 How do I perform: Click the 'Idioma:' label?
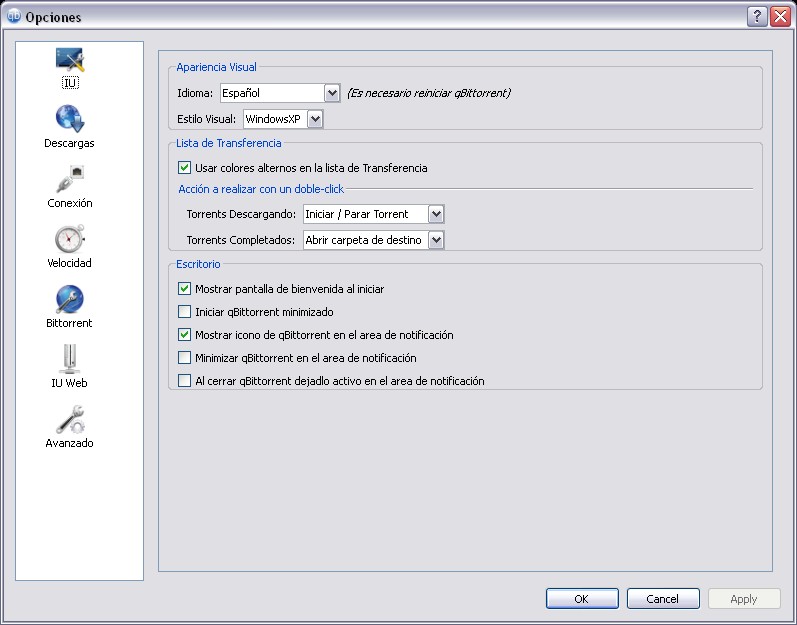195,93
